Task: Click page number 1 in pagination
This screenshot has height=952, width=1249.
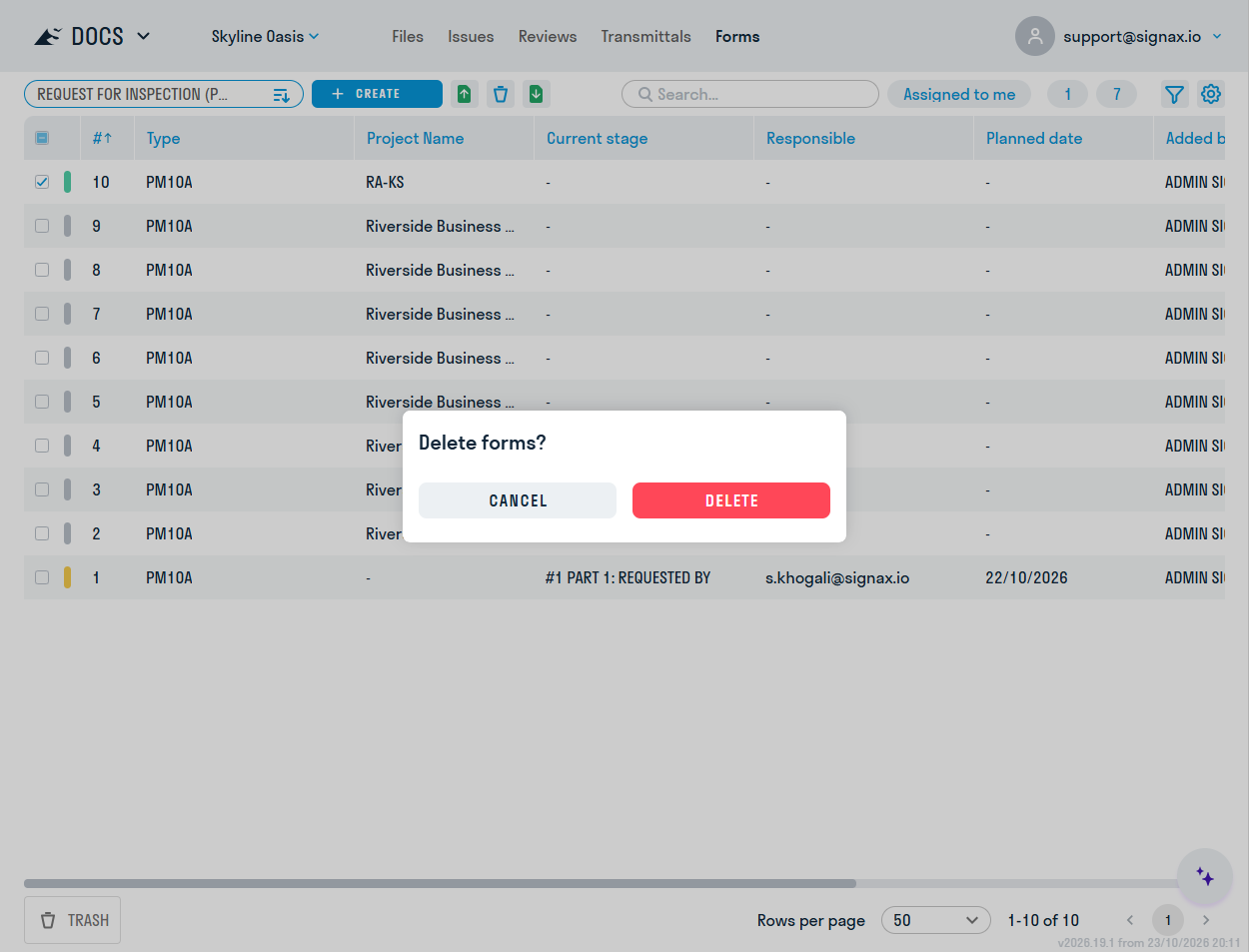Action: (x=1168, y=920)
